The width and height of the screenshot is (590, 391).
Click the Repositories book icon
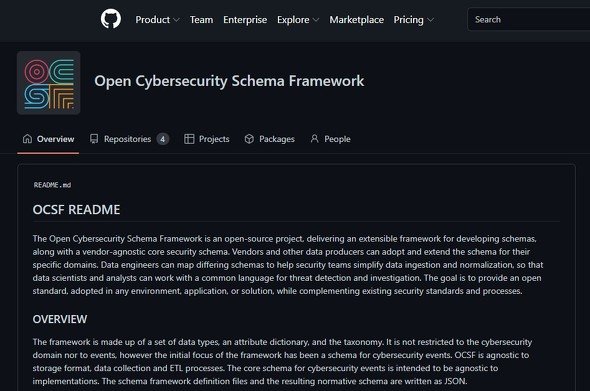pyautogui.click(x=94, y=139)
